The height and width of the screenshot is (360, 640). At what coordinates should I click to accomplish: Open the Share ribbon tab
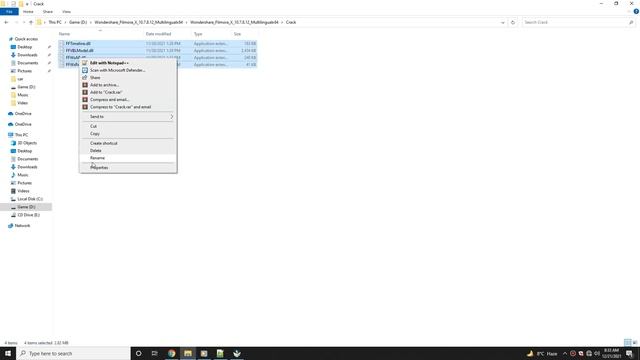(x=48, y=12)
